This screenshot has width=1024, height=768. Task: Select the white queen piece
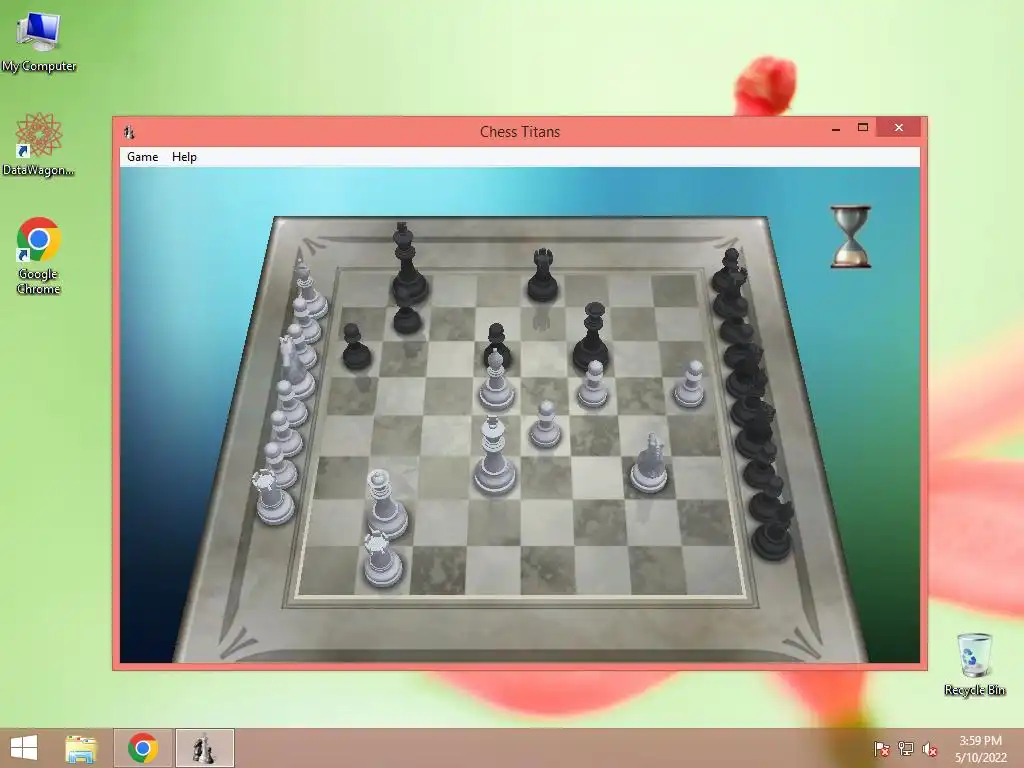(387, 504)
